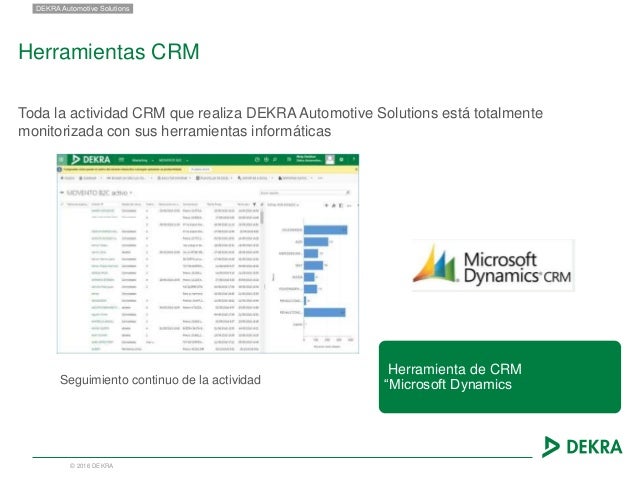Click the DEKRA logo in the CRM header
The width and height of the screenshot is (638, 479).
(91, 160)
